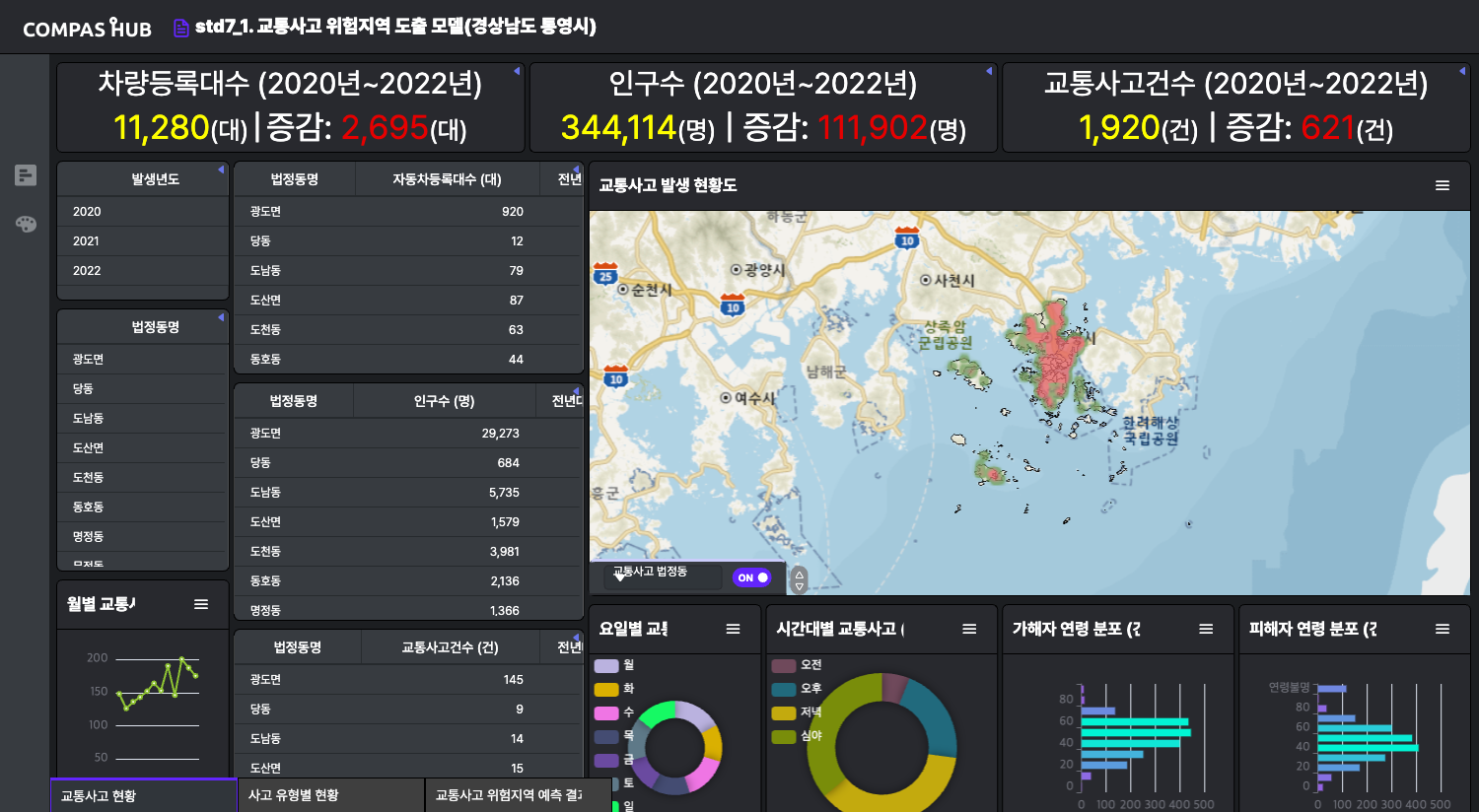Open hamburger menu of 월별 교통사고 chart
Image resolution: width=1479 pixels, height=812 pixels.
coord(201,604)
